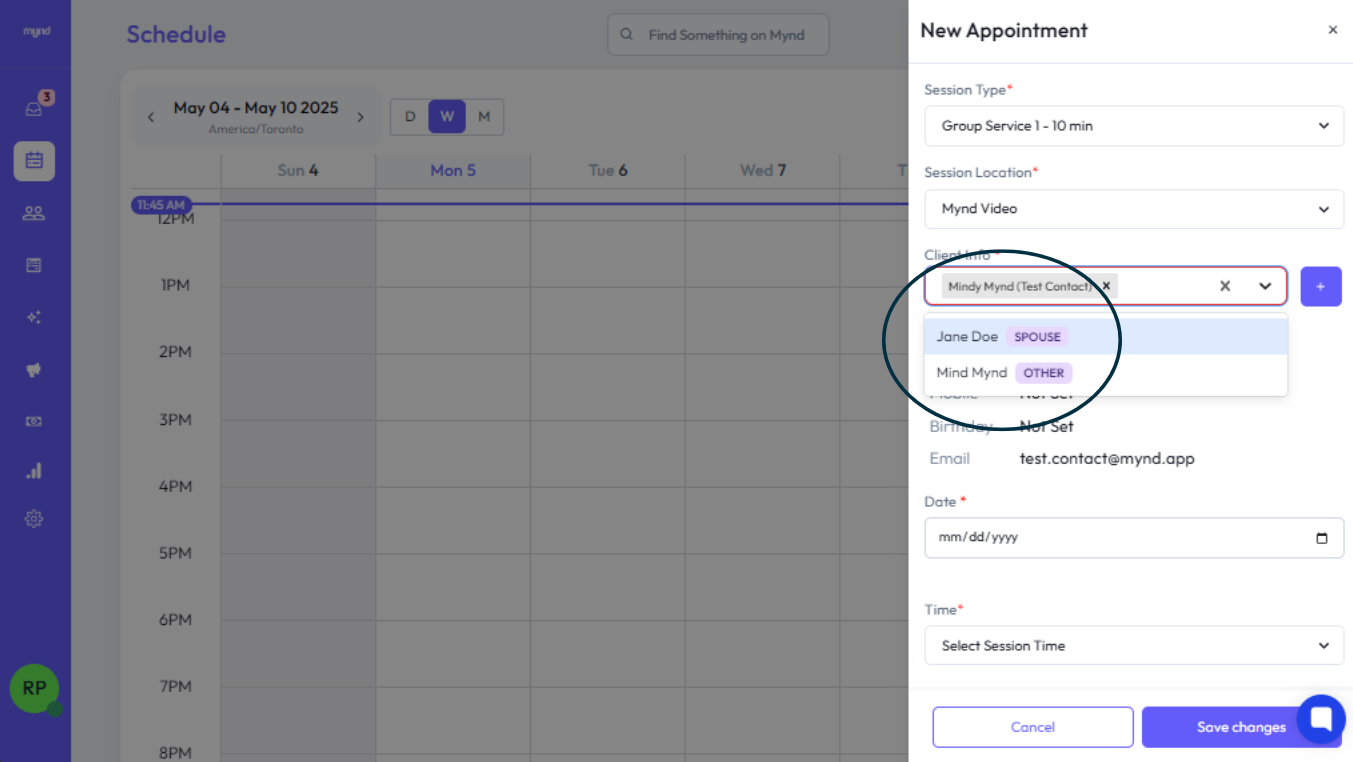Screen dimensions: 1353x762
Task: Open the chat support bubble
Action: [x=1321, y=719]
